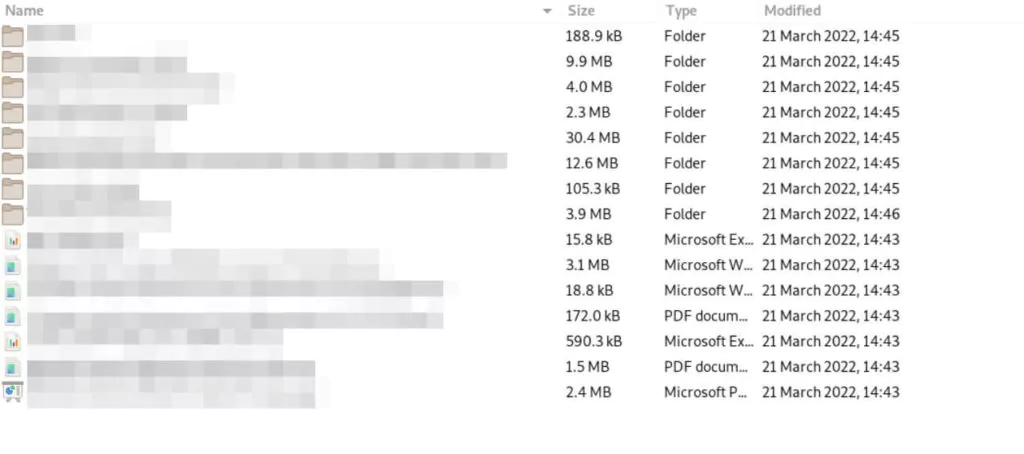This screenshot has width=1024, height=454.
Task: Click the sort arrow beside Name column
Action: [547, 11]
